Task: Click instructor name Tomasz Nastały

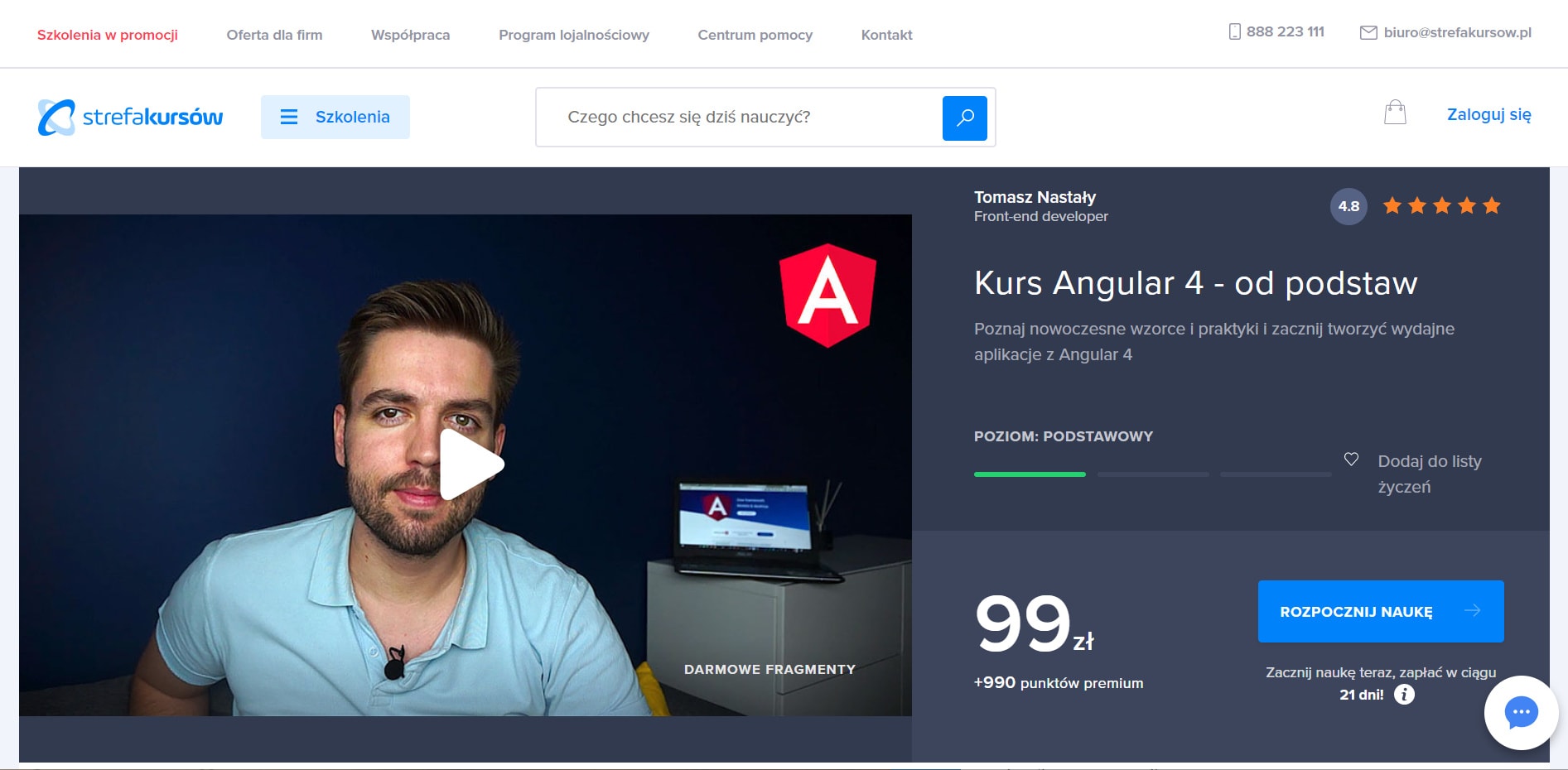Action: pos(1035,197)
